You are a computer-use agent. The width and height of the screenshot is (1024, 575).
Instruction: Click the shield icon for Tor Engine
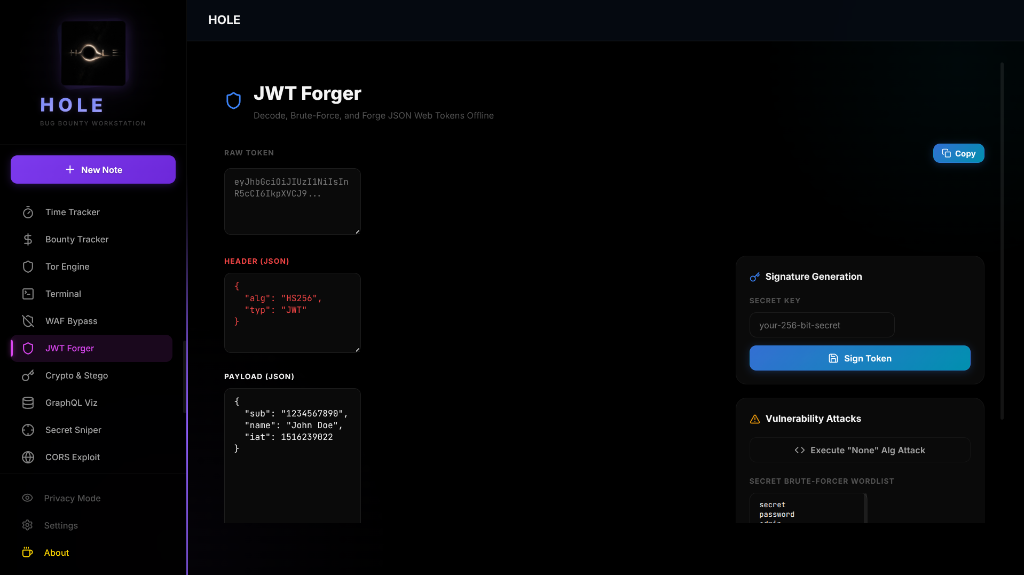point(28,267)
